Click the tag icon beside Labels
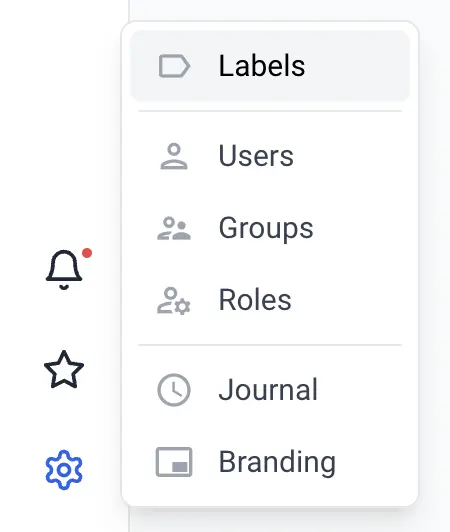Viewport: 450px width, 532px height. [x=174, y=66]
